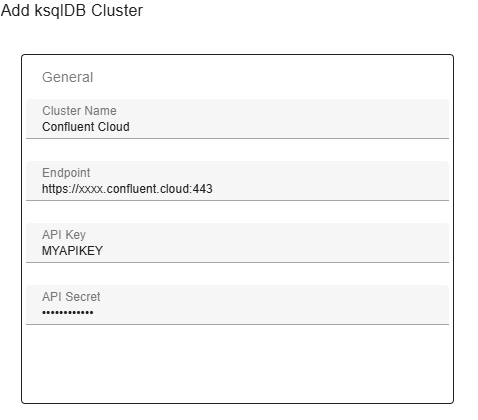Click the Cluster Name input field
Viewport: 478px width, 420px height.
coord(237,119)
